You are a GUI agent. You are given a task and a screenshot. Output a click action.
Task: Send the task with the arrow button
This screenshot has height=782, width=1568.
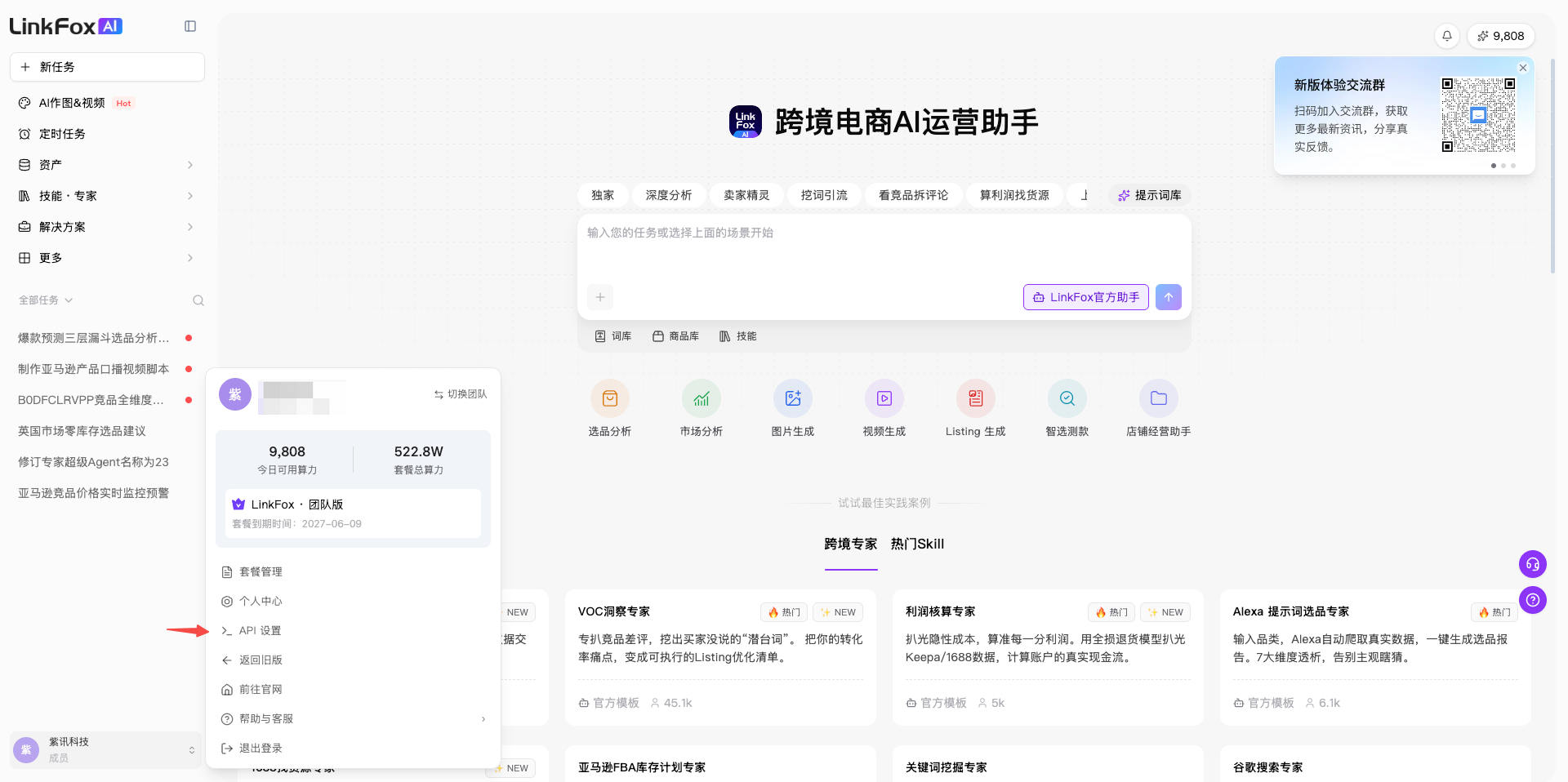coord(1169,297)
